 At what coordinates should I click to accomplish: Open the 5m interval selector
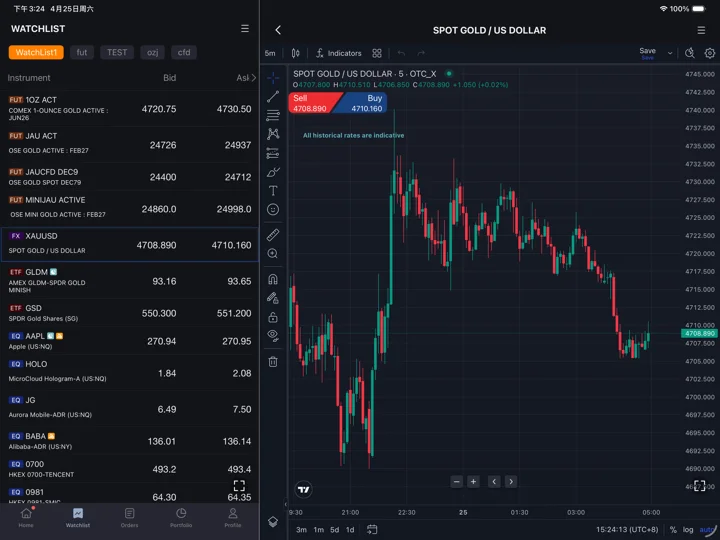pyautogui.click(x=270, y=53)
